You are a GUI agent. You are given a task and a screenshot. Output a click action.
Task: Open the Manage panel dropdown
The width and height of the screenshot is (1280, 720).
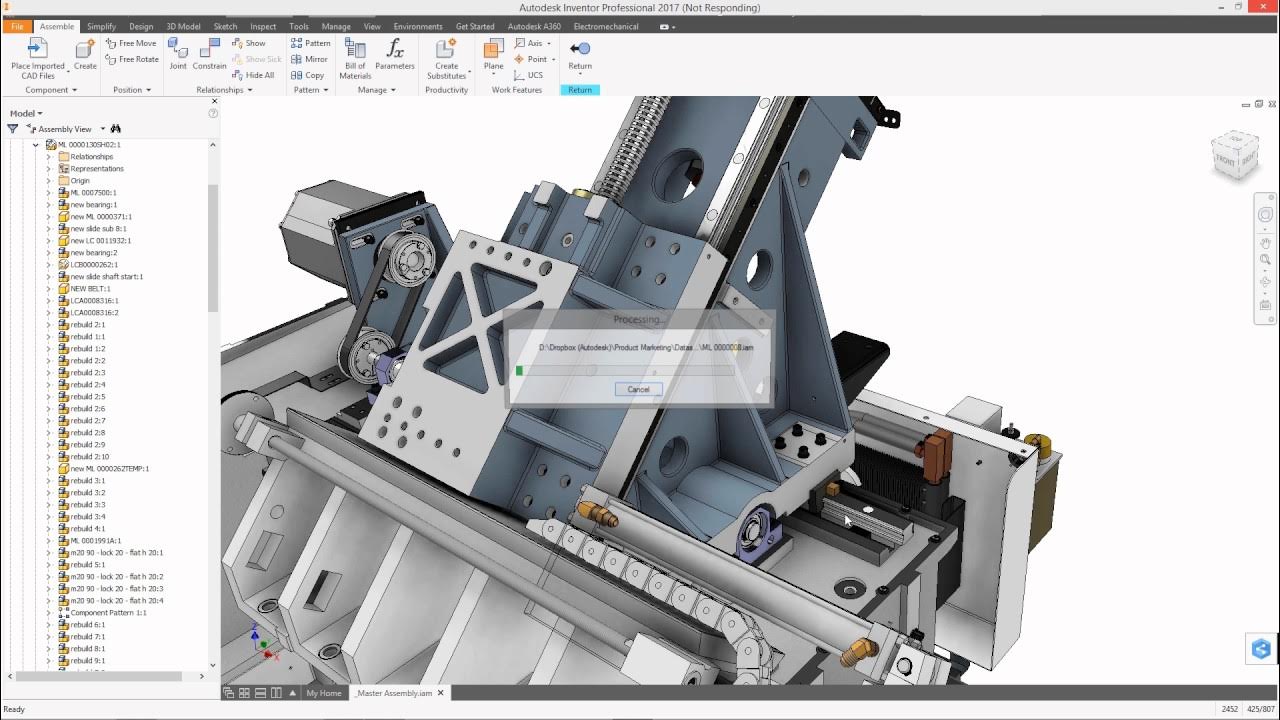coord(377,90)
